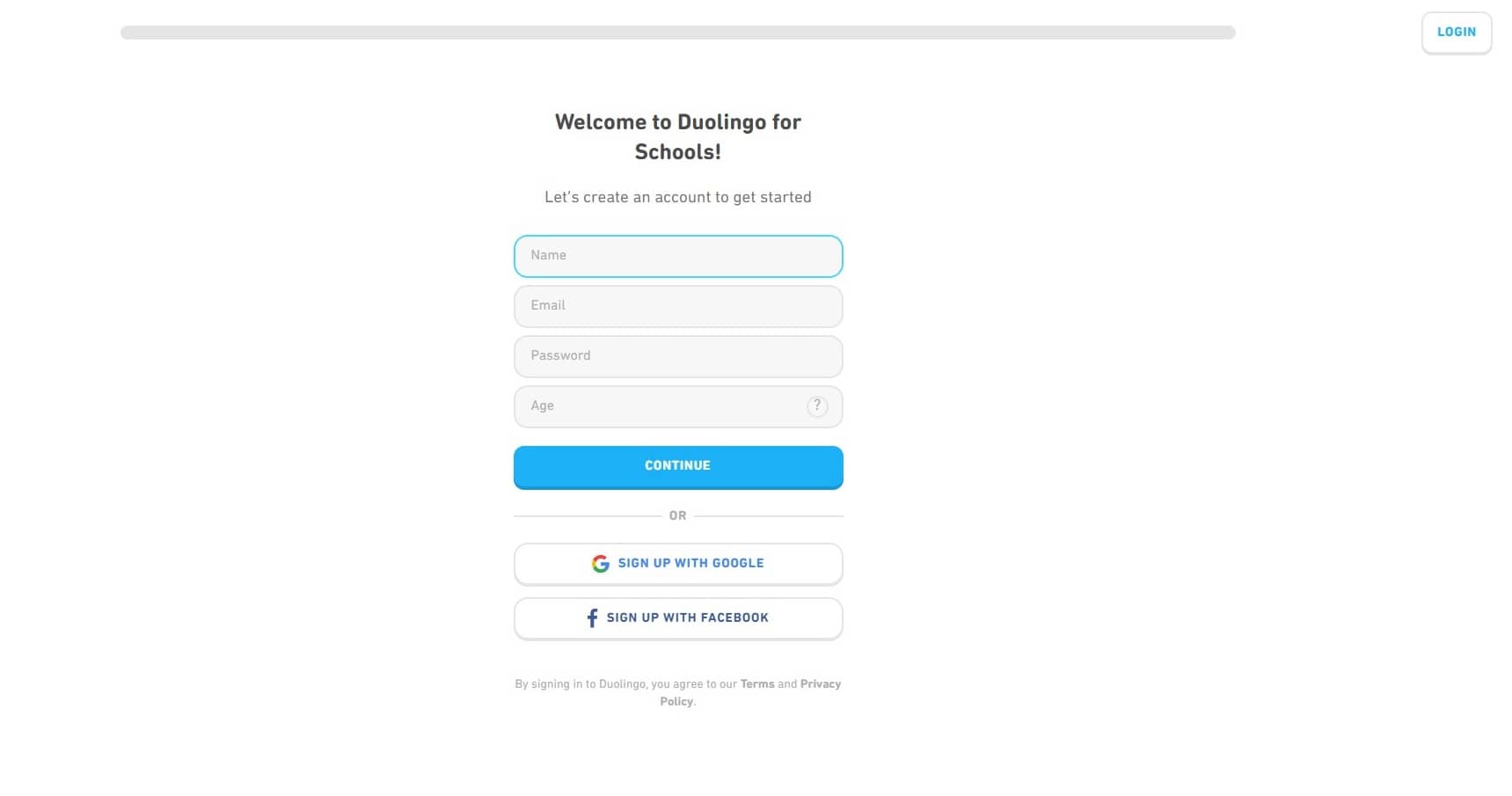Click the divider line left of OR
This screenshot has width=1512, height=796.
(587, 516)
